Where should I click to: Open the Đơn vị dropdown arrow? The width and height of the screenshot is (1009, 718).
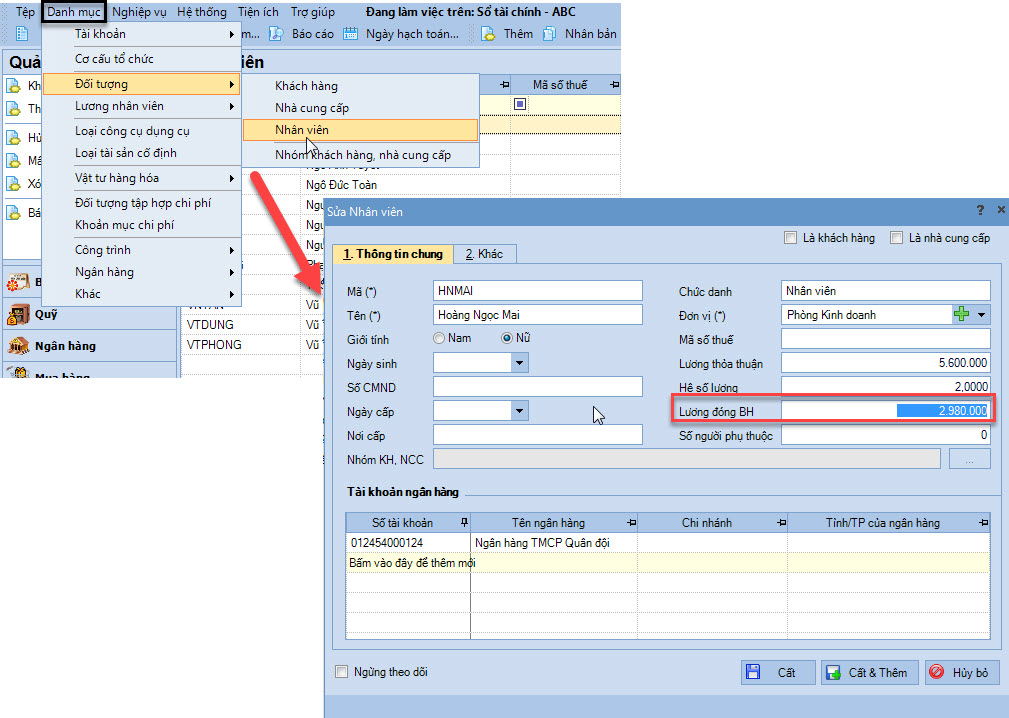point(981,315)
